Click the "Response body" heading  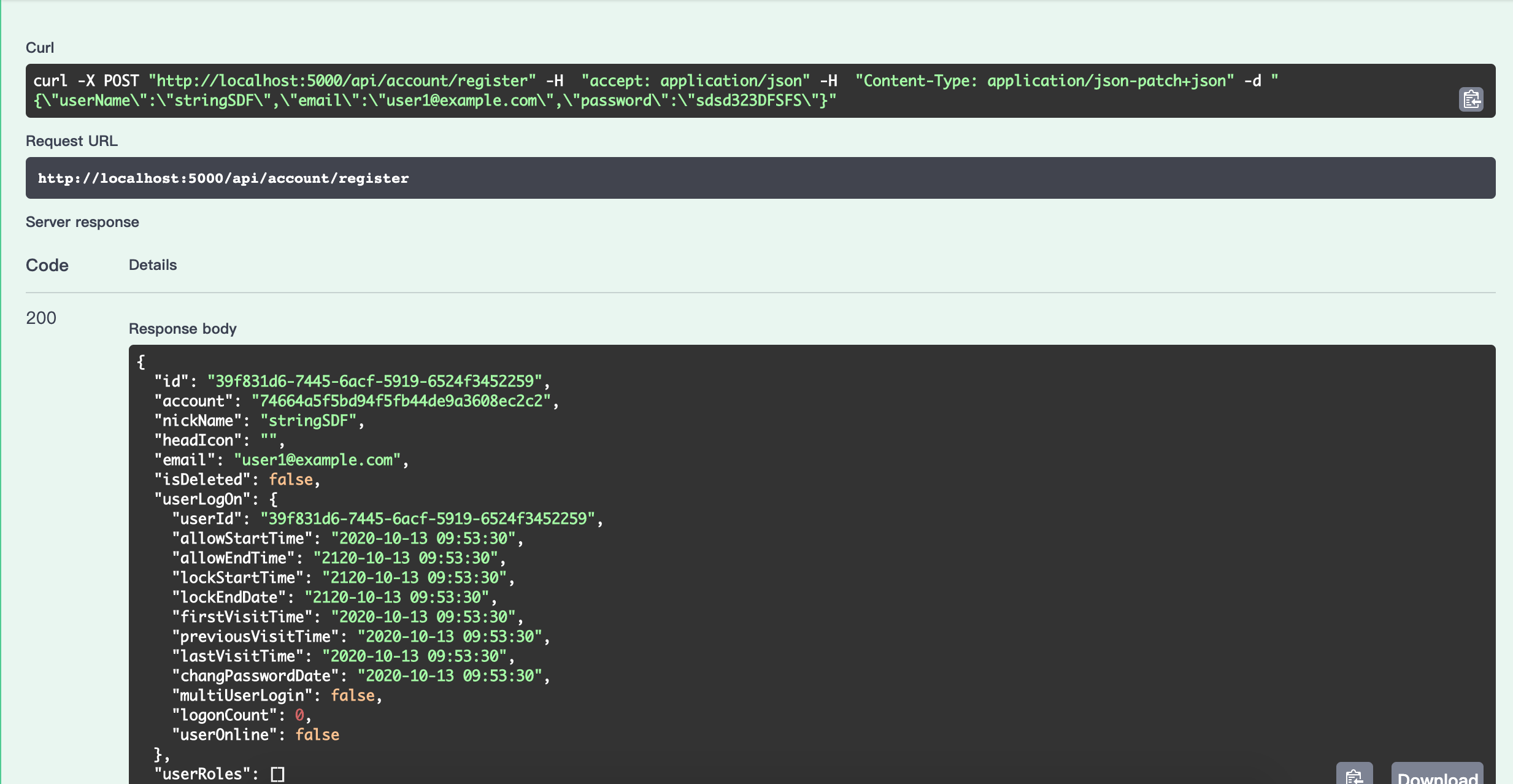point(182,329)
